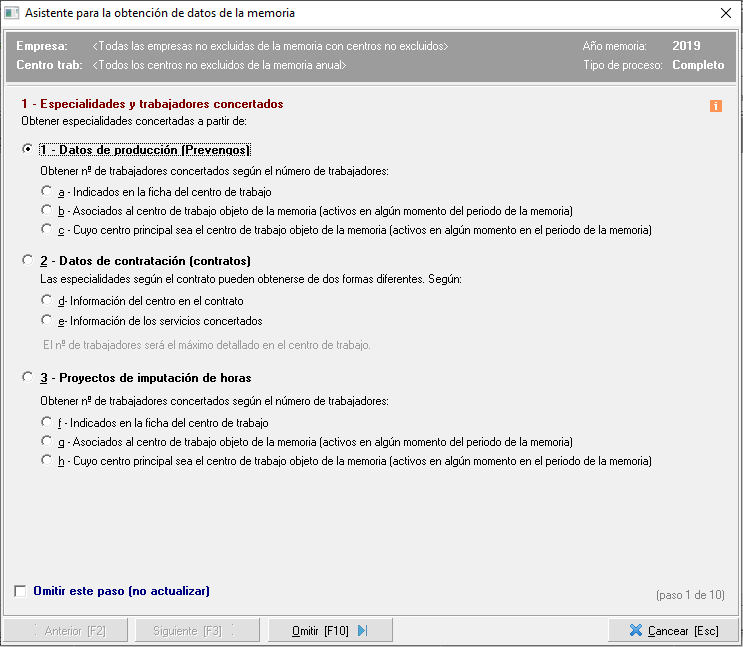Click the Siguiente [F3] button
The image size is (743, 647).
pyautogui.click(x=200, y=631)
